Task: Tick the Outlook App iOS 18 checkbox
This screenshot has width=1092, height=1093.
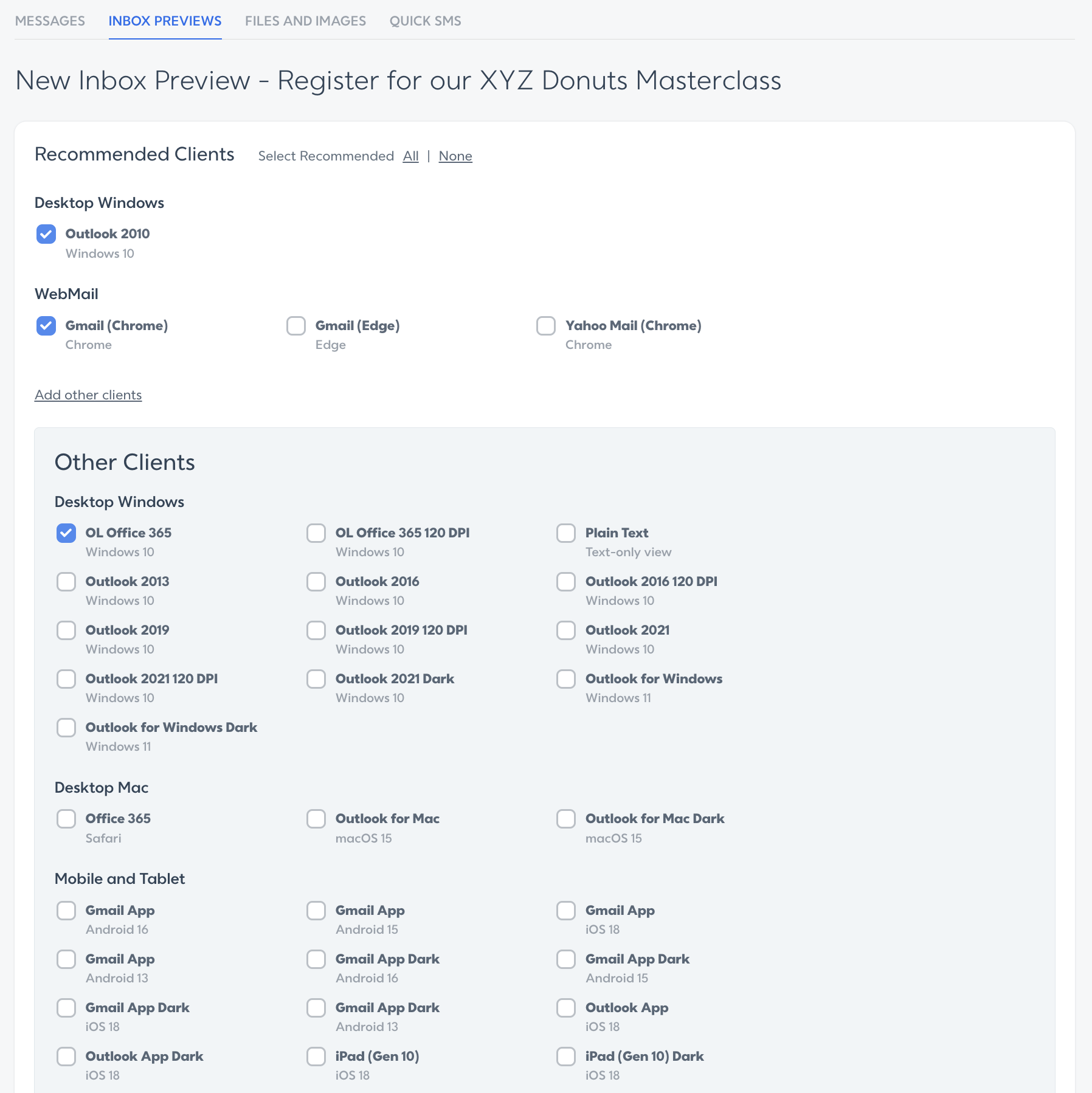Action: (x=566, y=1008)
